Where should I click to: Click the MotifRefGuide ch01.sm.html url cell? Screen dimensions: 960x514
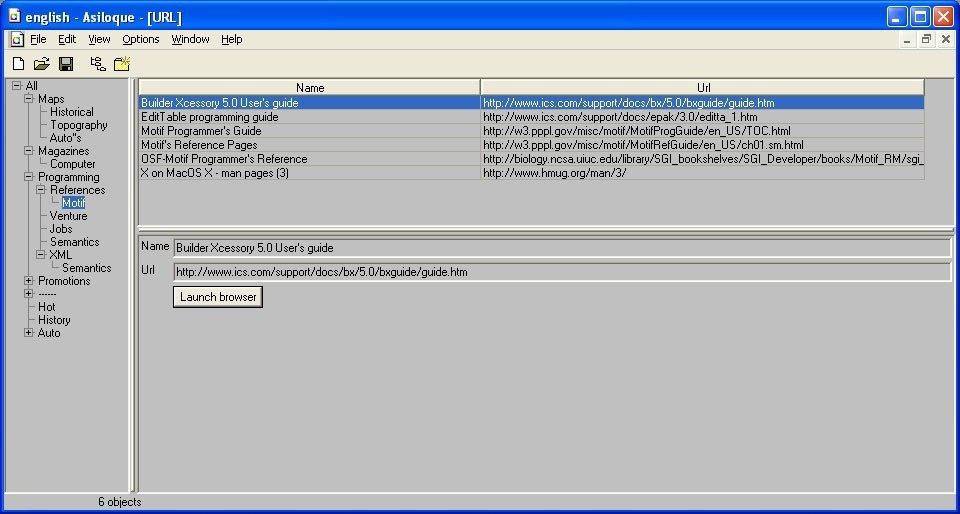703,145
